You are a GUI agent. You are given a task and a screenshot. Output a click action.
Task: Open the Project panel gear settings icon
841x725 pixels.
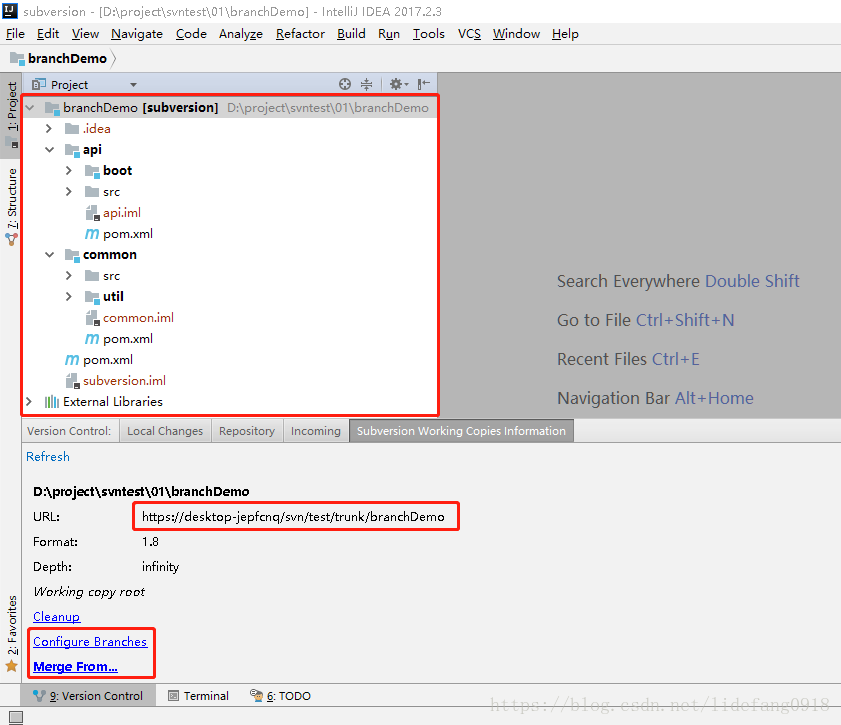399,84
